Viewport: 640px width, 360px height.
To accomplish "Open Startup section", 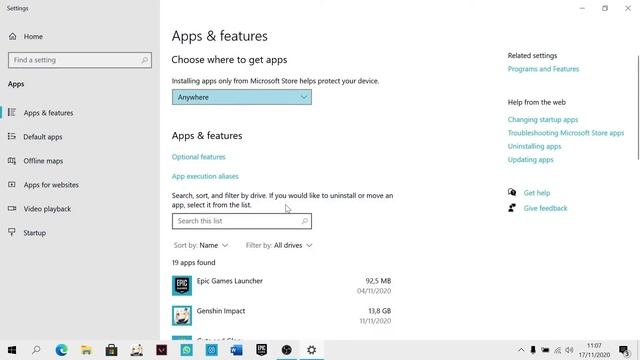I will 34,233.
